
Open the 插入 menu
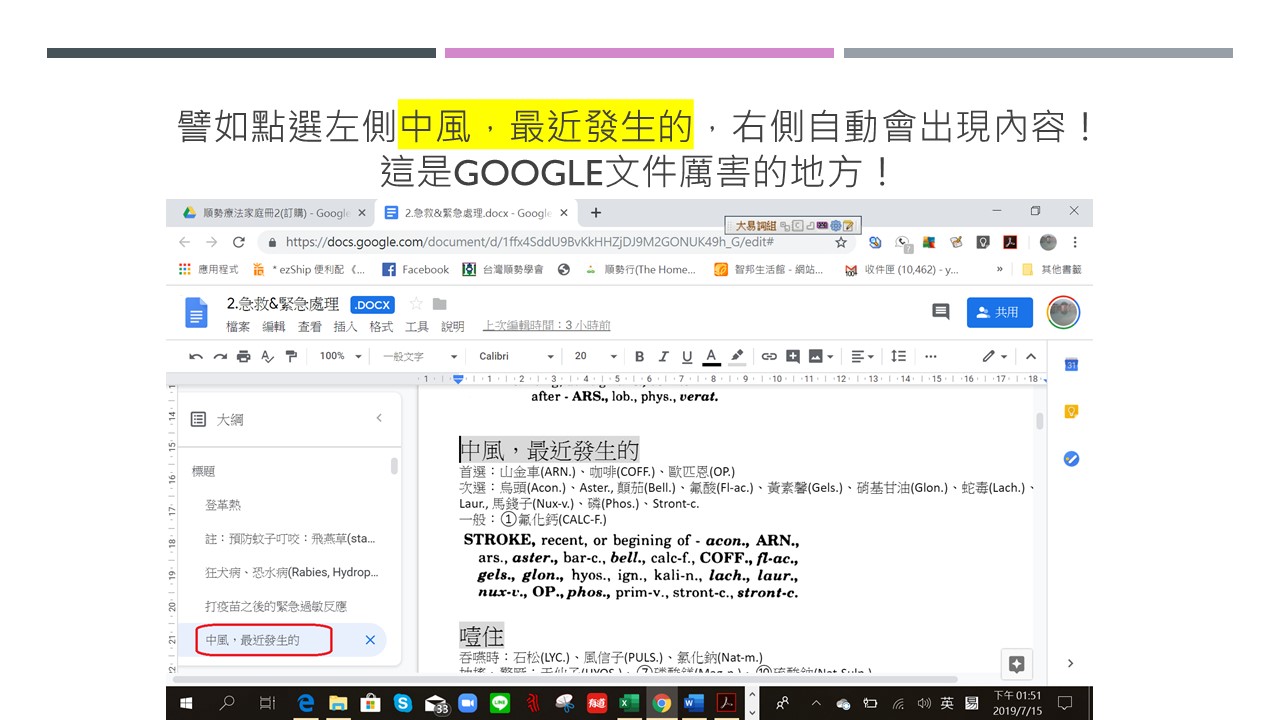[345, 326]
